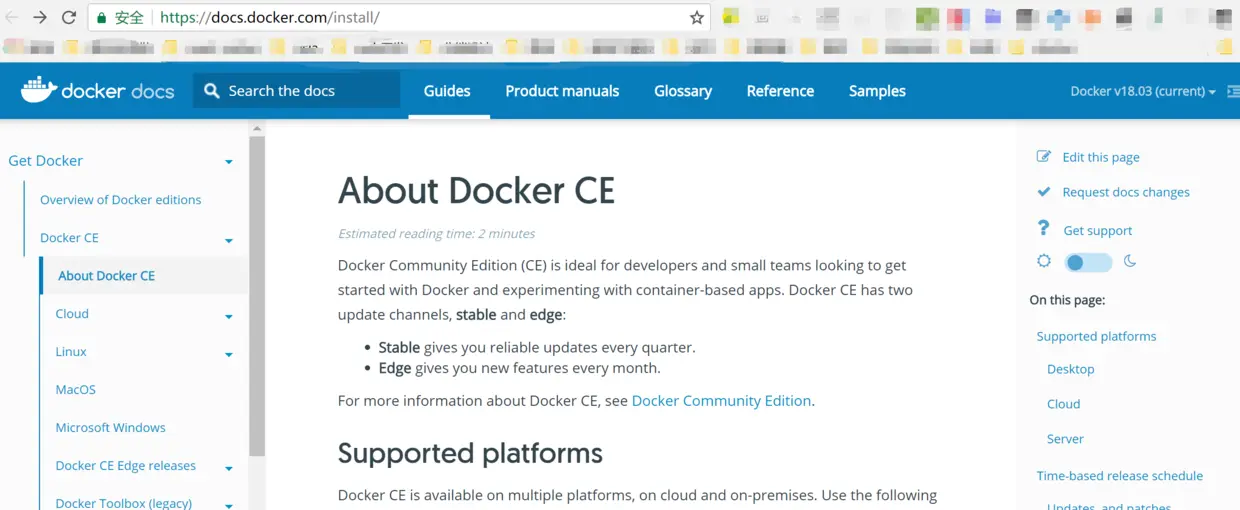Click the Search the docs input field
The height and width of the screenshot is (510, 1240).
click(x=296, y=91)
